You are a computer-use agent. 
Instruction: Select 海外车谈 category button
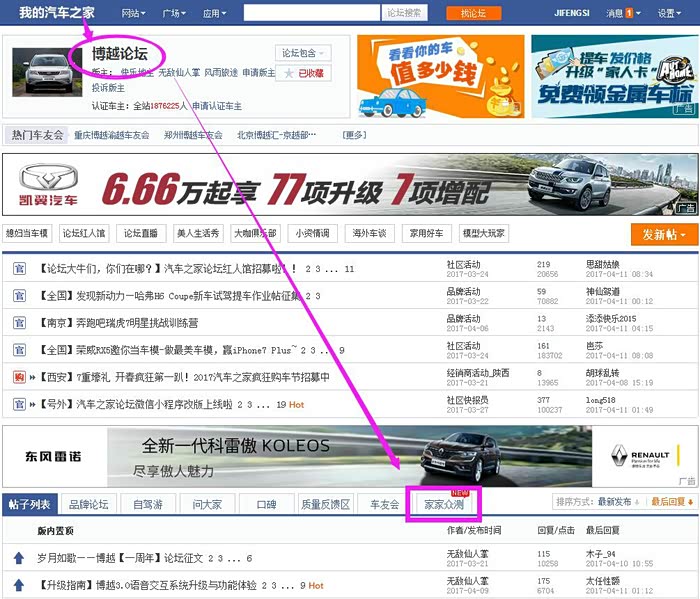point(370,233)
